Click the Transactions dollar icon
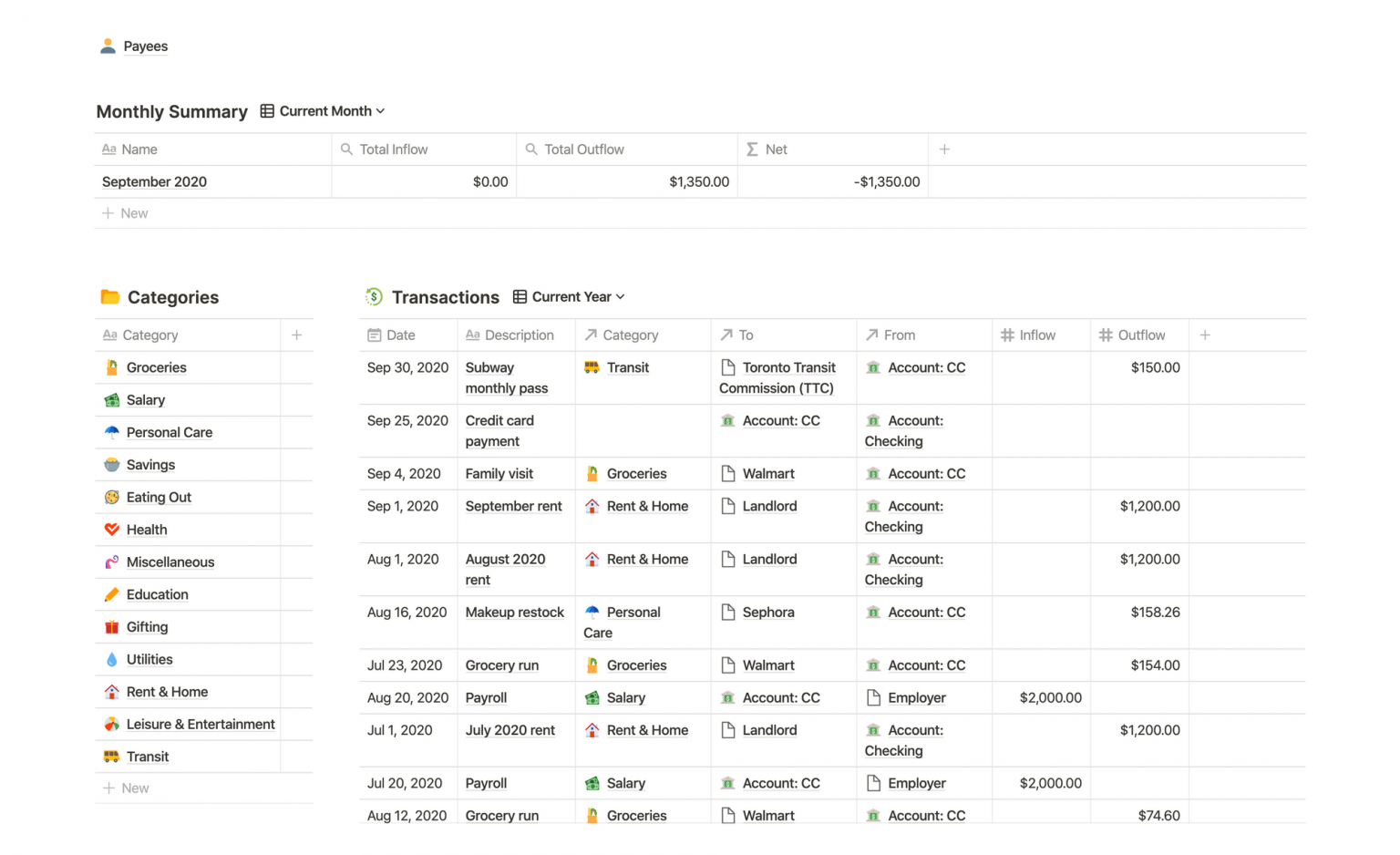 click(x=374, y=297)
